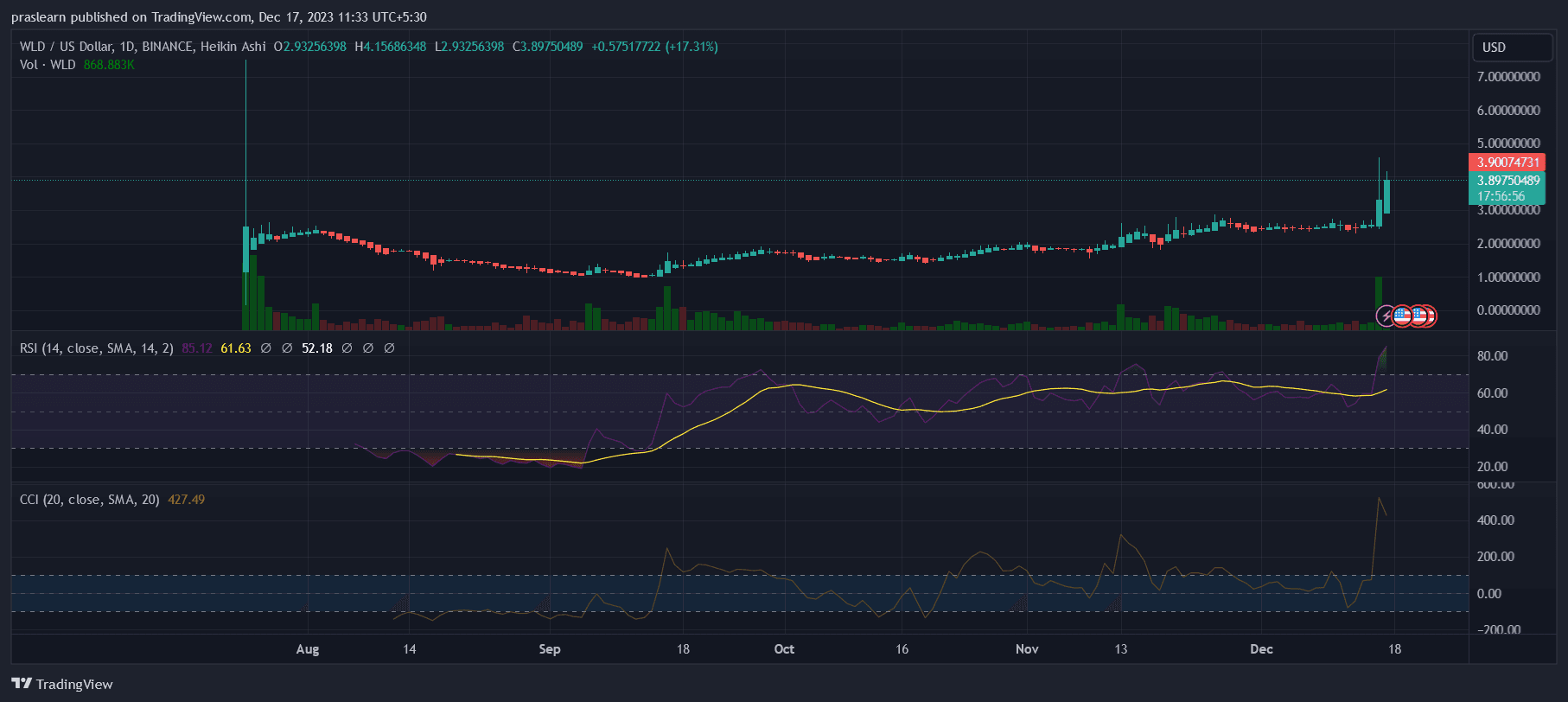Click the purple RSI value 85.12
Viewport: 1568px width, 702px height.
[x=197, y=348]
